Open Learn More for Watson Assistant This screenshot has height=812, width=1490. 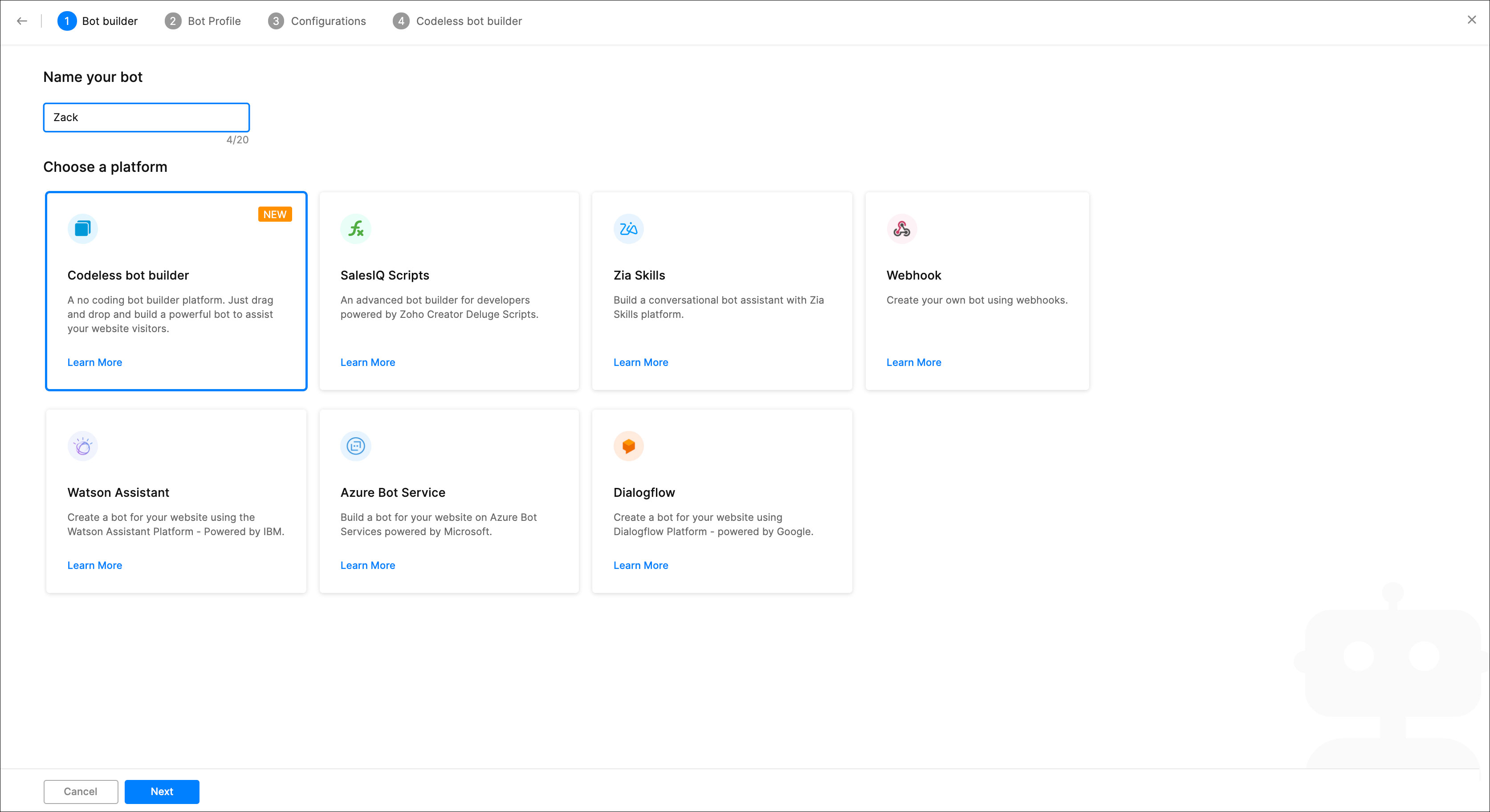click(x=95, y=565)
